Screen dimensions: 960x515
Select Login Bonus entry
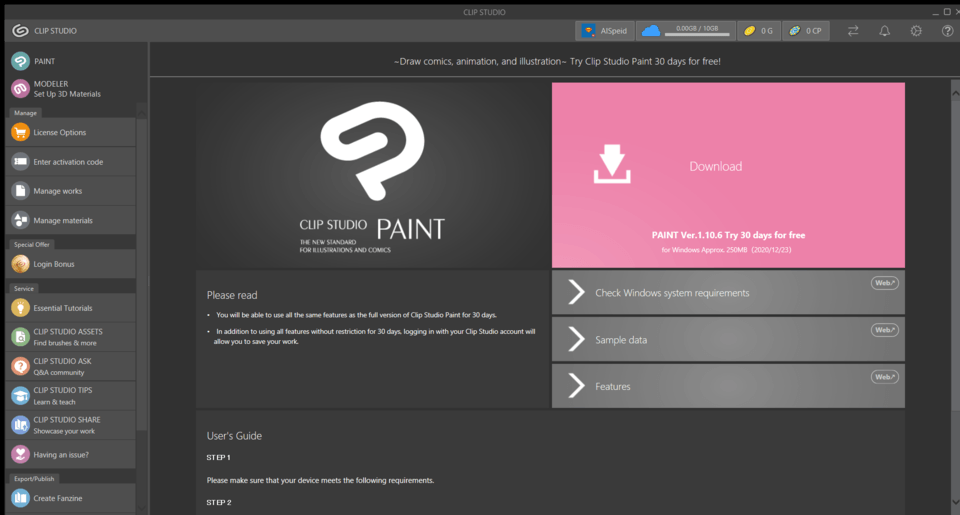(70, 264)
